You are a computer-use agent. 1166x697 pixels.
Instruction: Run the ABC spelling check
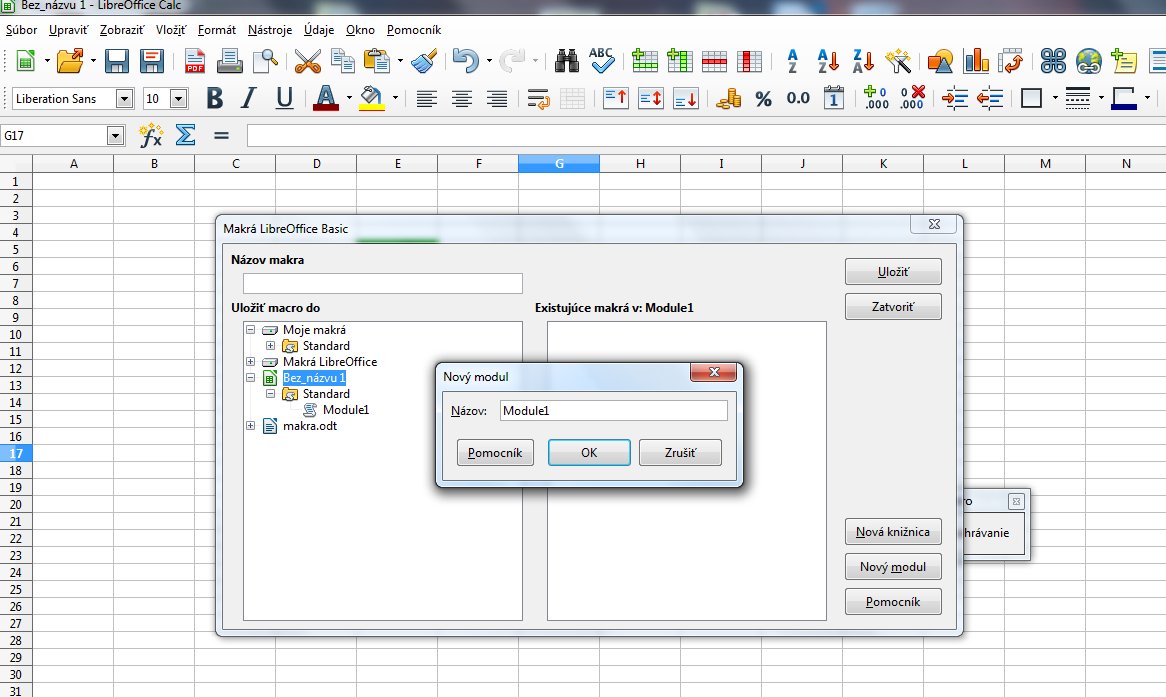(602, 61)
